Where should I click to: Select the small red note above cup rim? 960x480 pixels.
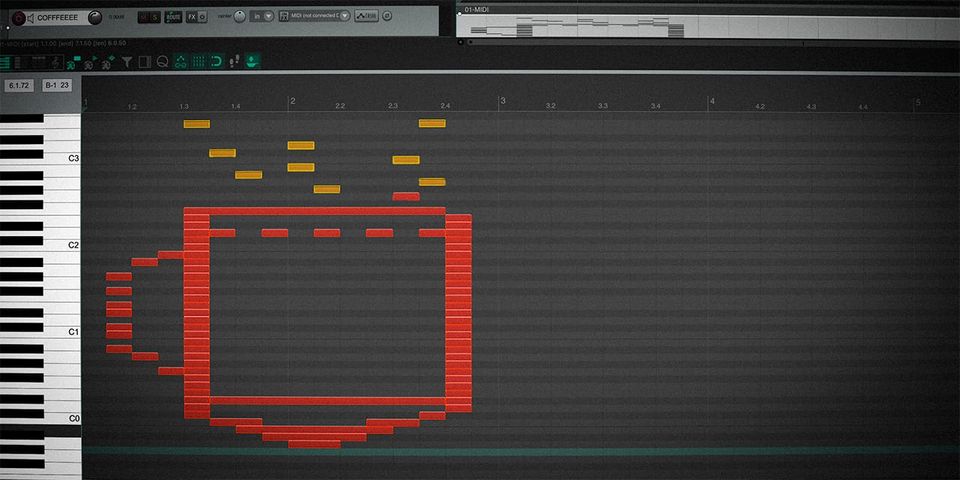click(x=406, y=197)
